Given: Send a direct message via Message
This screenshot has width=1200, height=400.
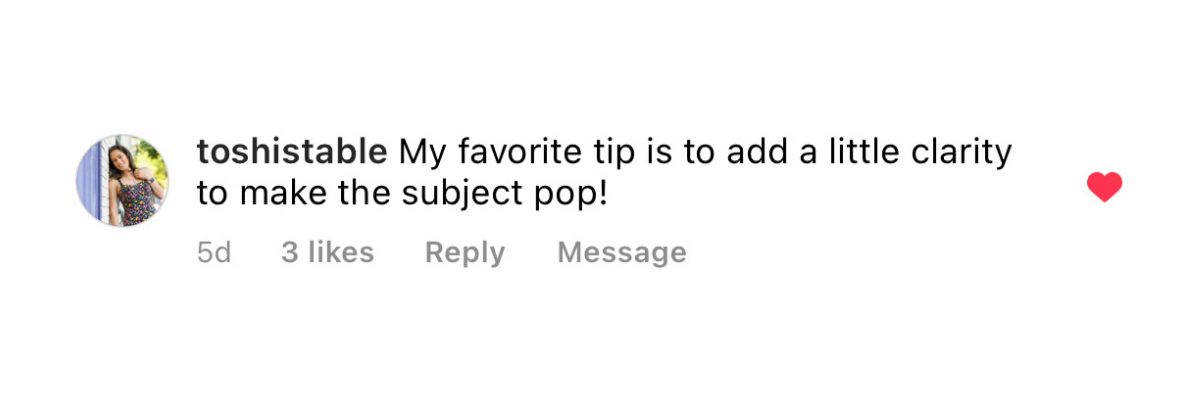Looking at the screenshot, I should [x=622, y=253].
